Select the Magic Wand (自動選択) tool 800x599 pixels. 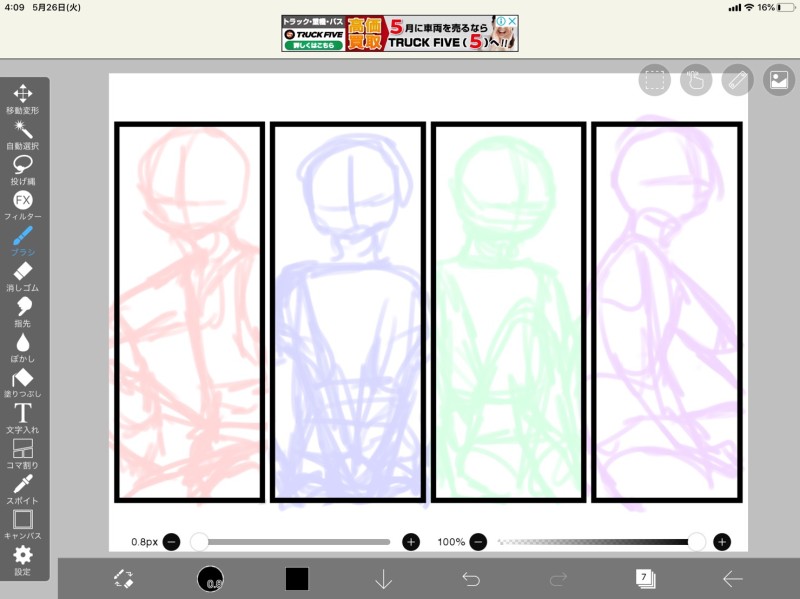pos(22,135)
